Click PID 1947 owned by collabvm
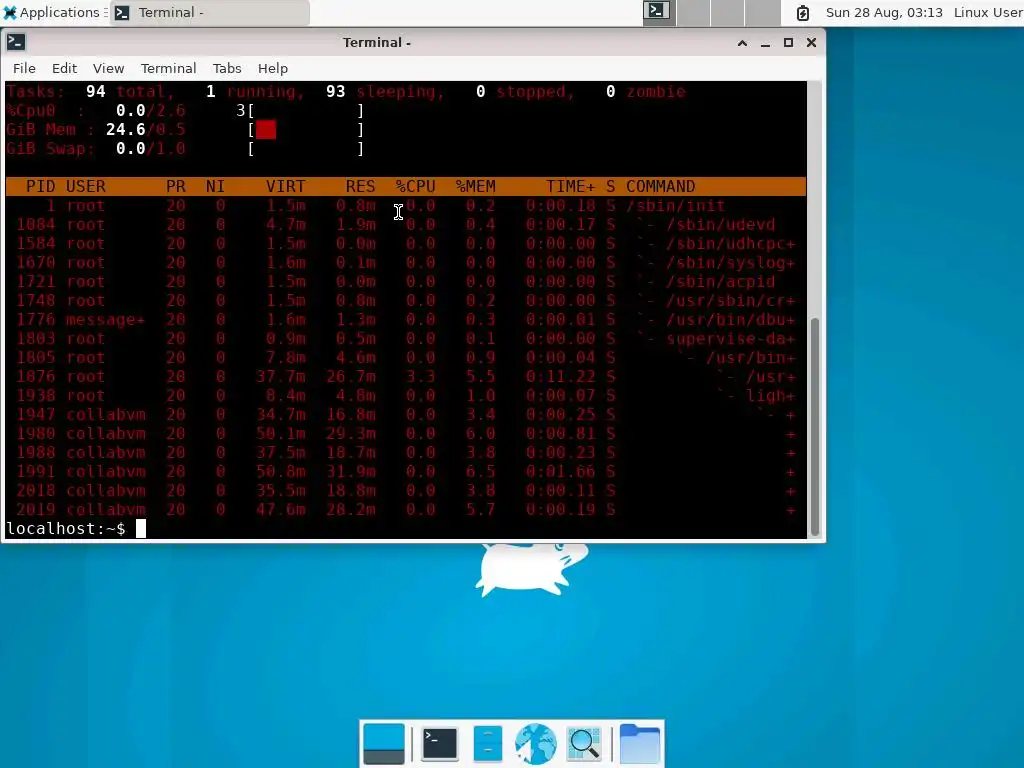Screen dimensions: 1024x768 click(36, 415)
